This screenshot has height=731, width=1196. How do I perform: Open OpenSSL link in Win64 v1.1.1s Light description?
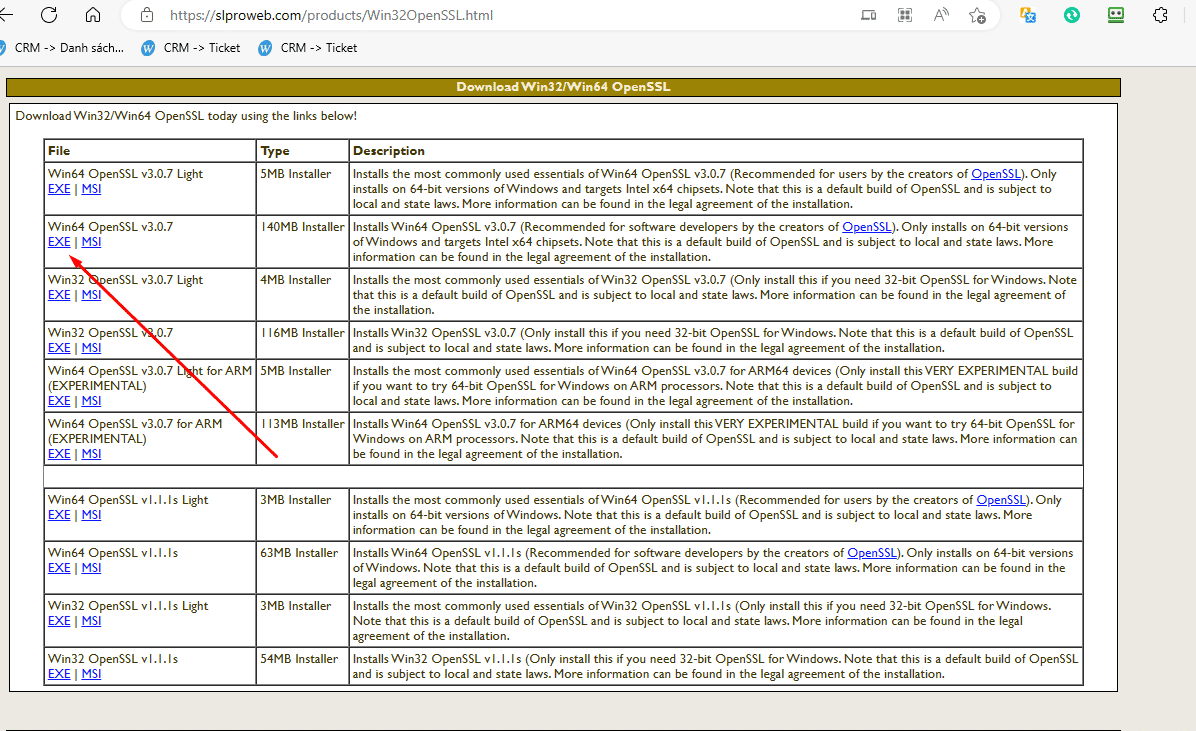[x=1001, y=501]
